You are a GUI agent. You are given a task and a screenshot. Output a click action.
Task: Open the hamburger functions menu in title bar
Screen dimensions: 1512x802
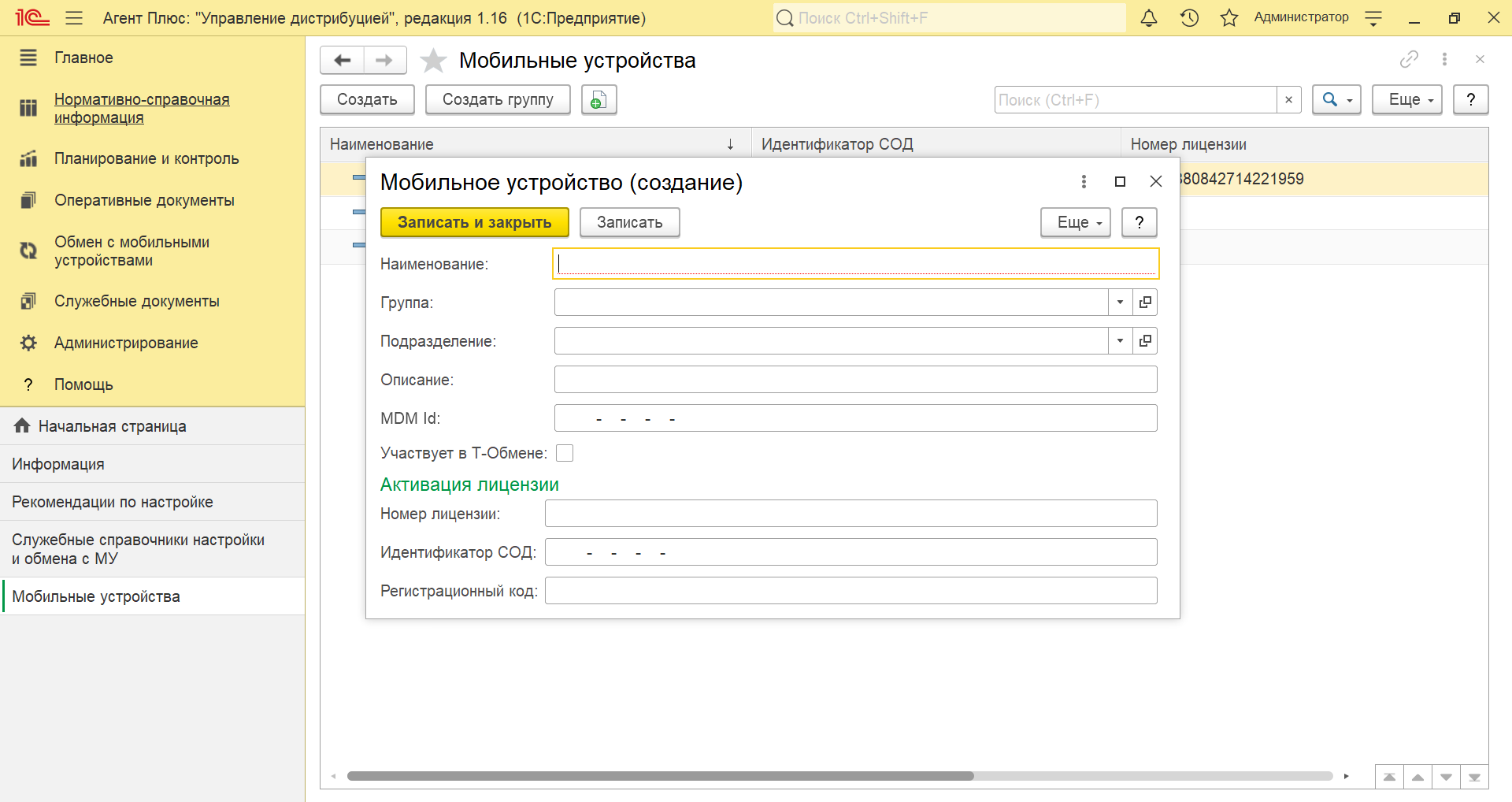click(74, 17)
